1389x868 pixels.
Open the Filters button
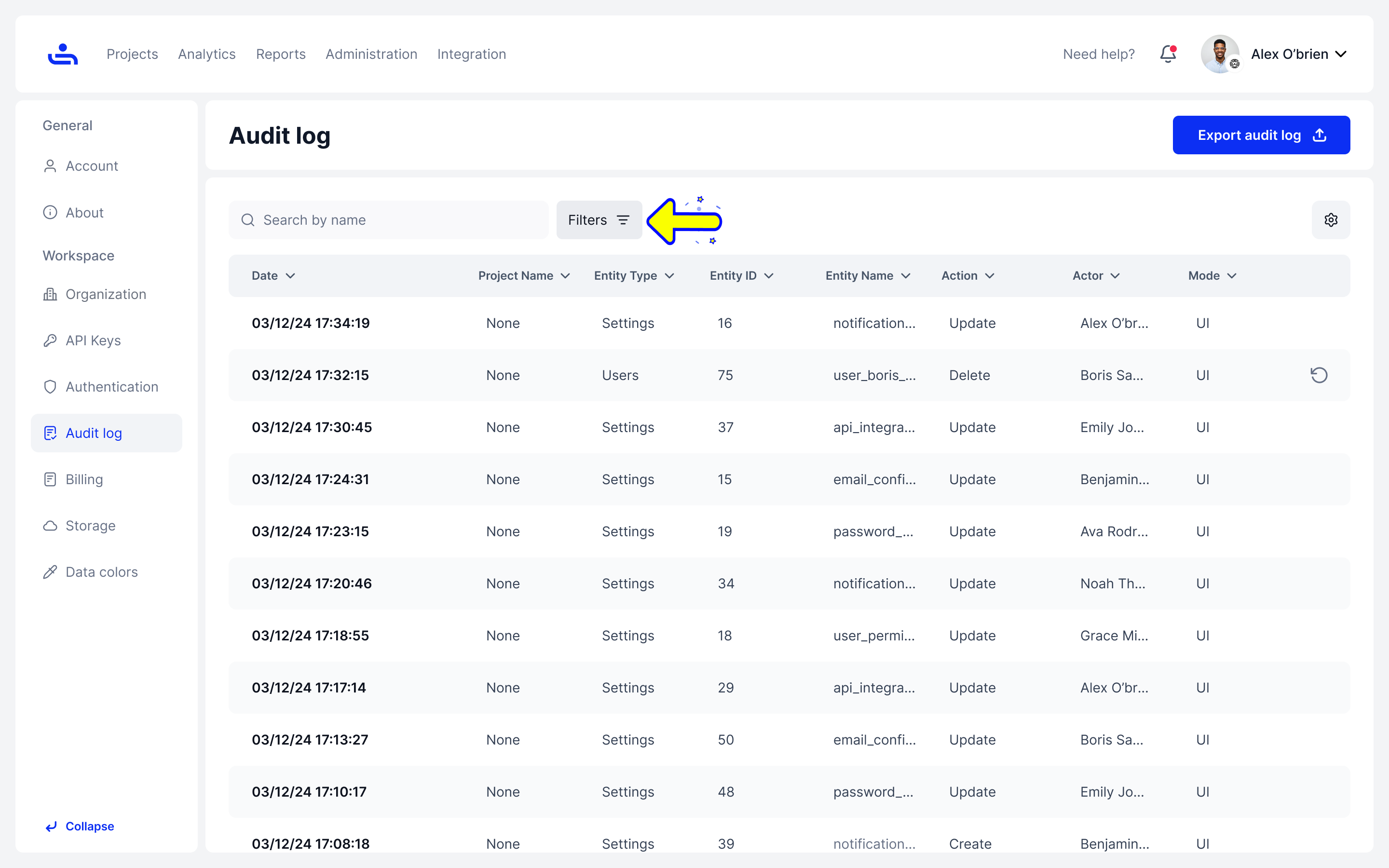(x=599, y=220)
